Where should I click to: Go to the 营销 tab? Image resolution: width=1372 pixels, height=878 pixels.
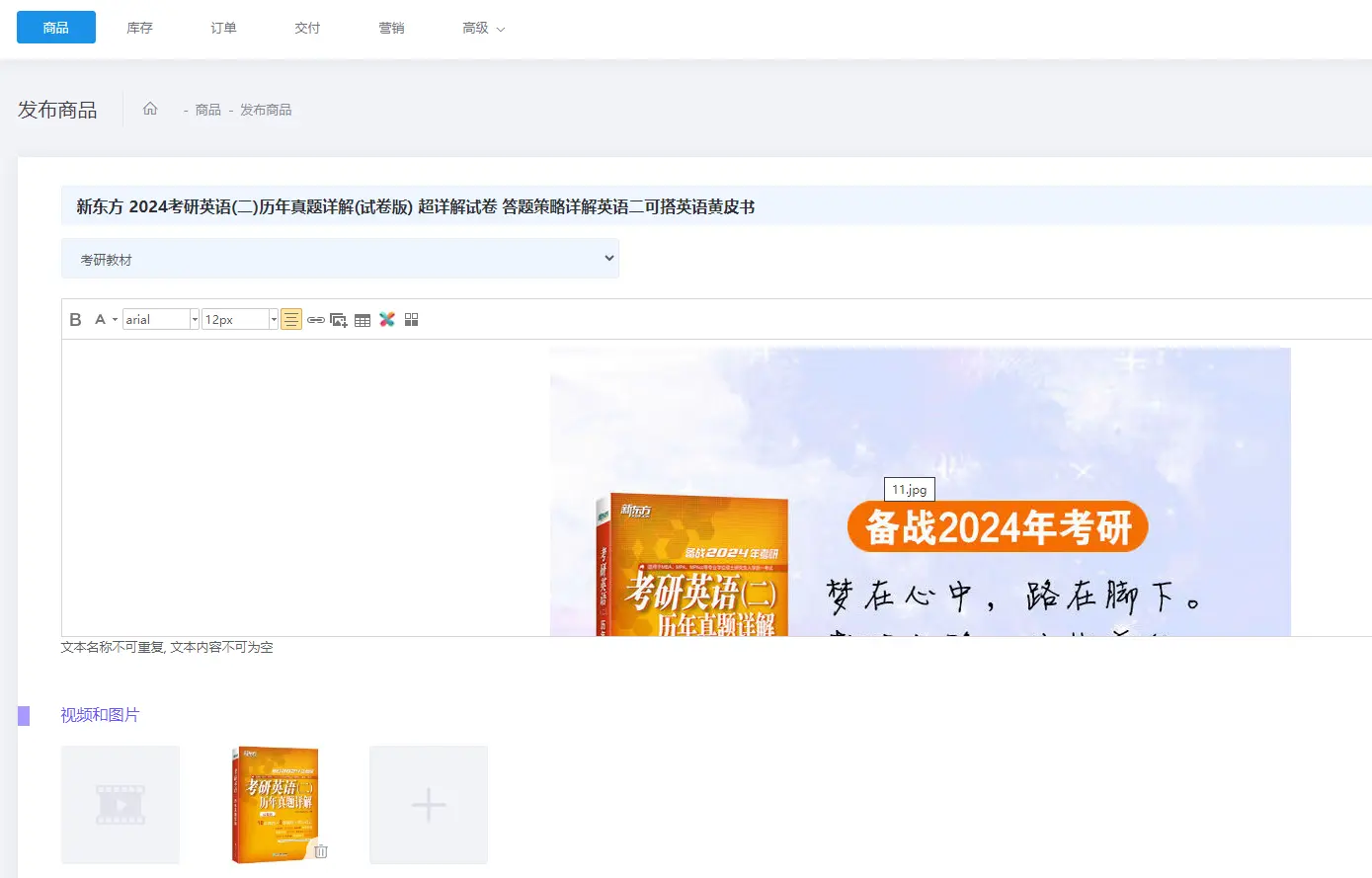tap(391, 28)
